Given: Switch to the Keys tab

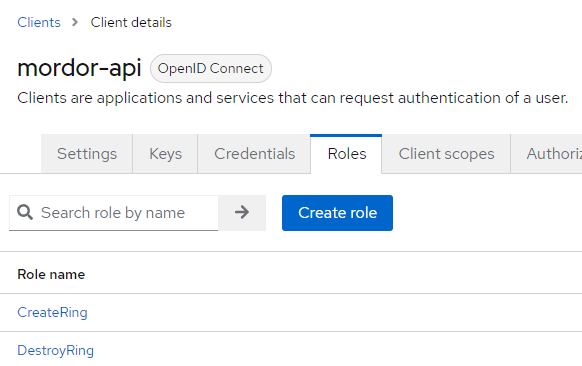Looking at the screenshot, I should point(166,154).
